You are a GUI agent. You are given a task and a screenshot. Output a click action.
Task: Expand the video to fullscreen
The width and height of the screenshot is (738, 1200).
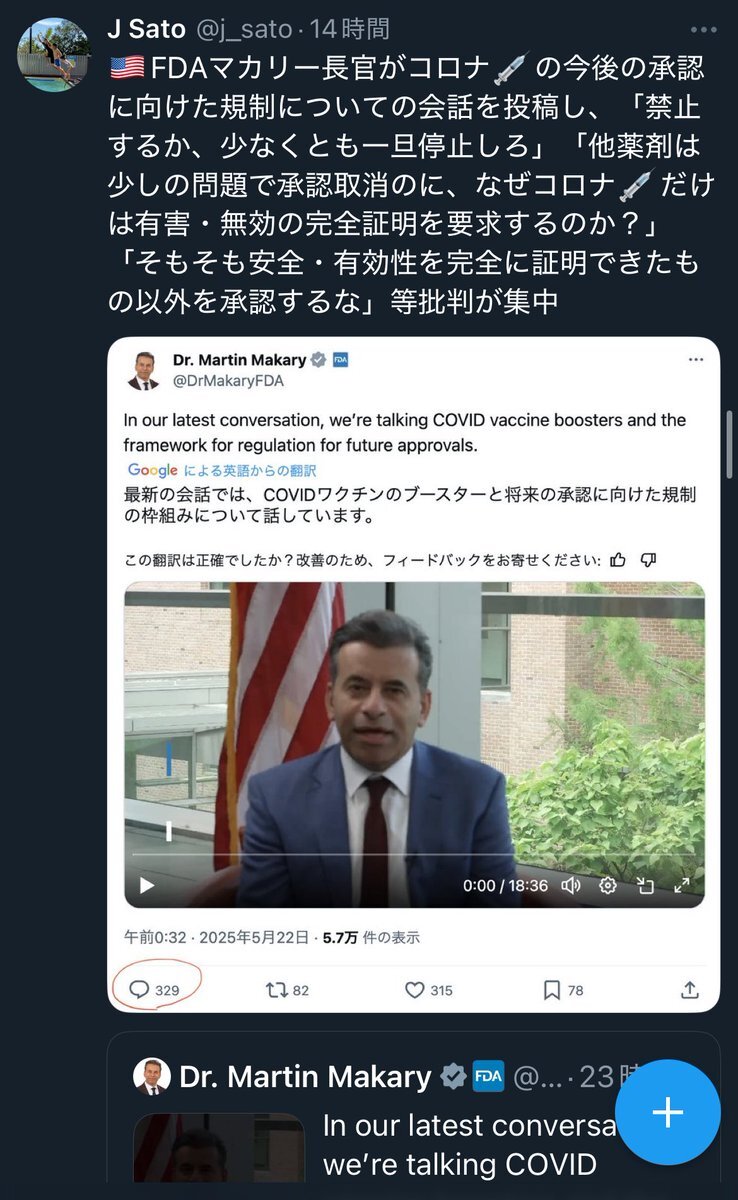682,885
